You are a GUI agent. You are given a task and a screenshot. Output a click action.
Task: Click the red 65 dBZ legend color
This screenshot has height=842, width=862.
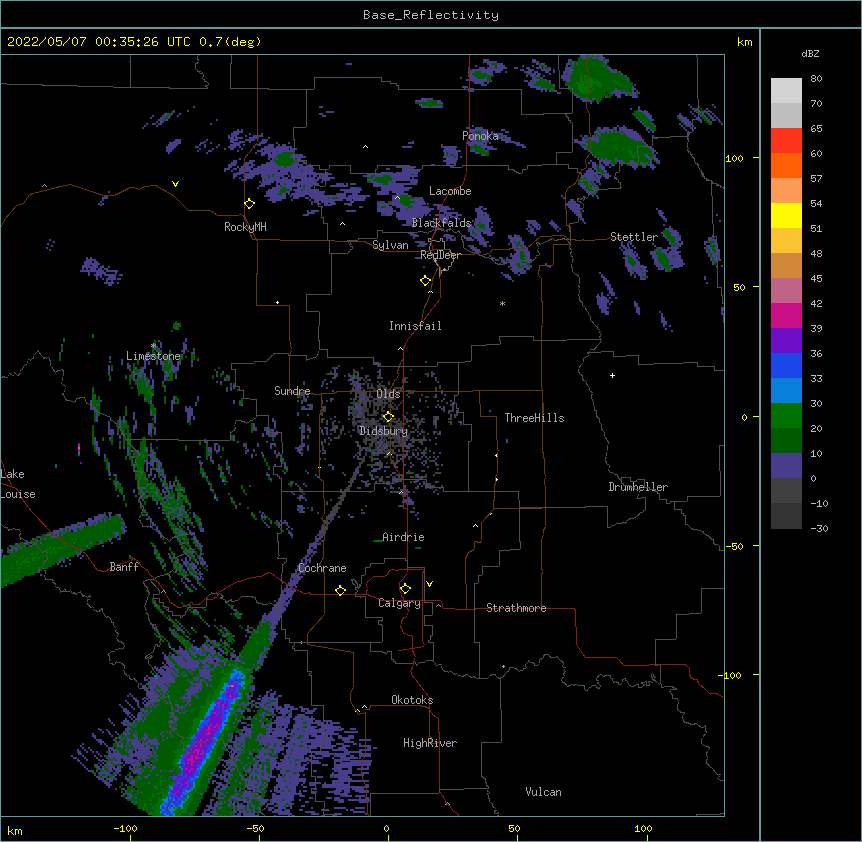[786, 141]
